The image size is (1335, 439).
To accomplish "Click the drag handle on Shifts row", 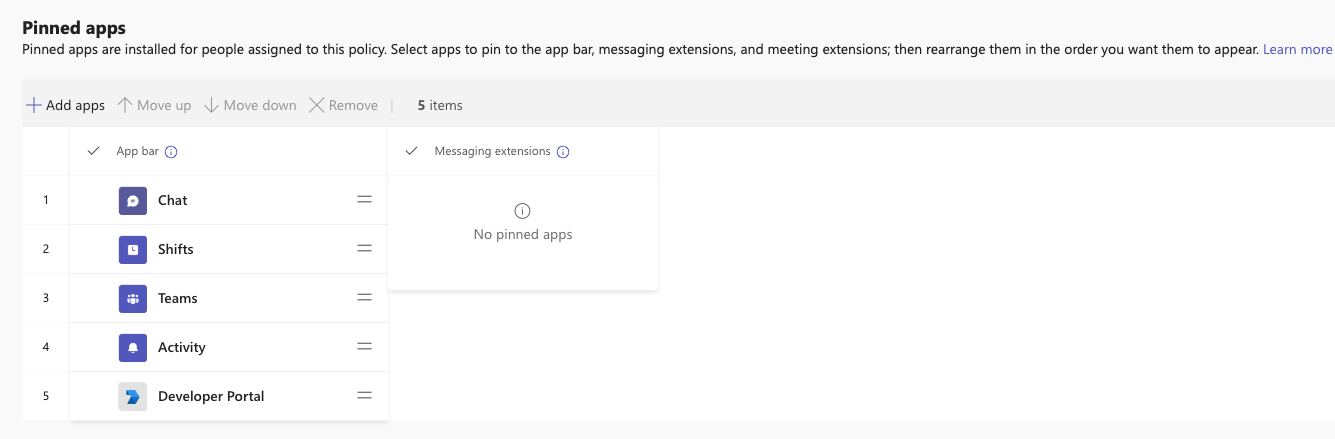I will point(364,249).
